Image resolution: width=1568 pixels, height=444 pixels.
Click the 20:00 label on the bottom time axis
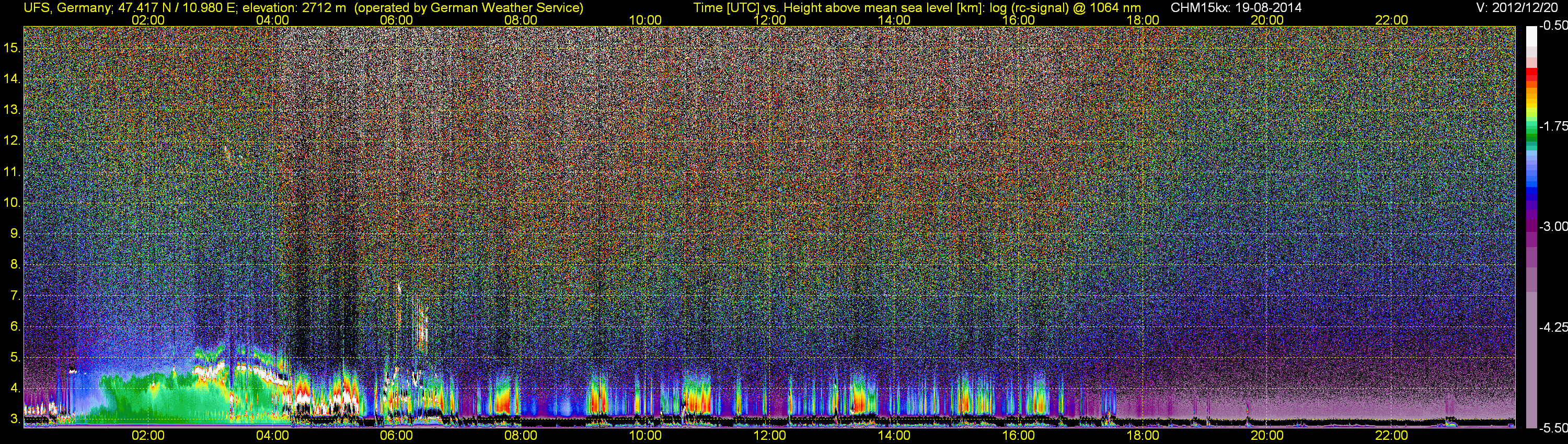click(1267, 436)
